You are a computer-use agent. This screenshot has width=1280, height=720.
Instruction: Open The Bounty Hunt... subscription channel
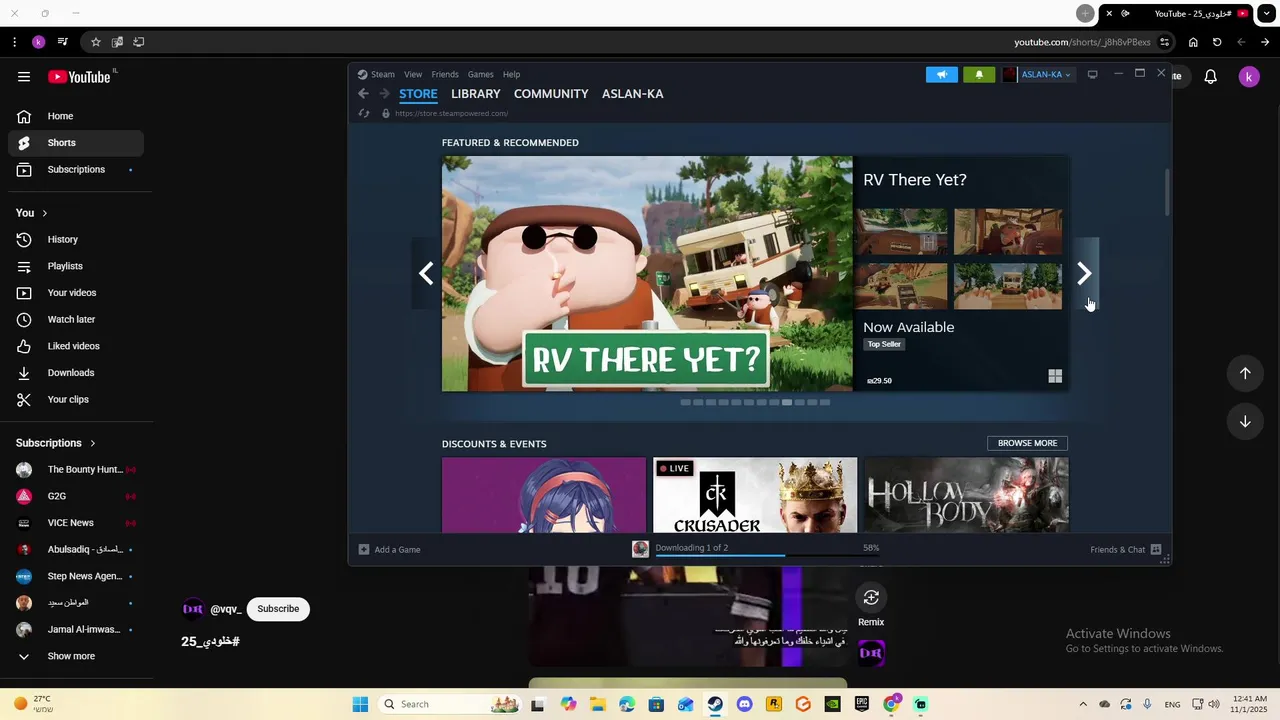click(x=76, y=470)
